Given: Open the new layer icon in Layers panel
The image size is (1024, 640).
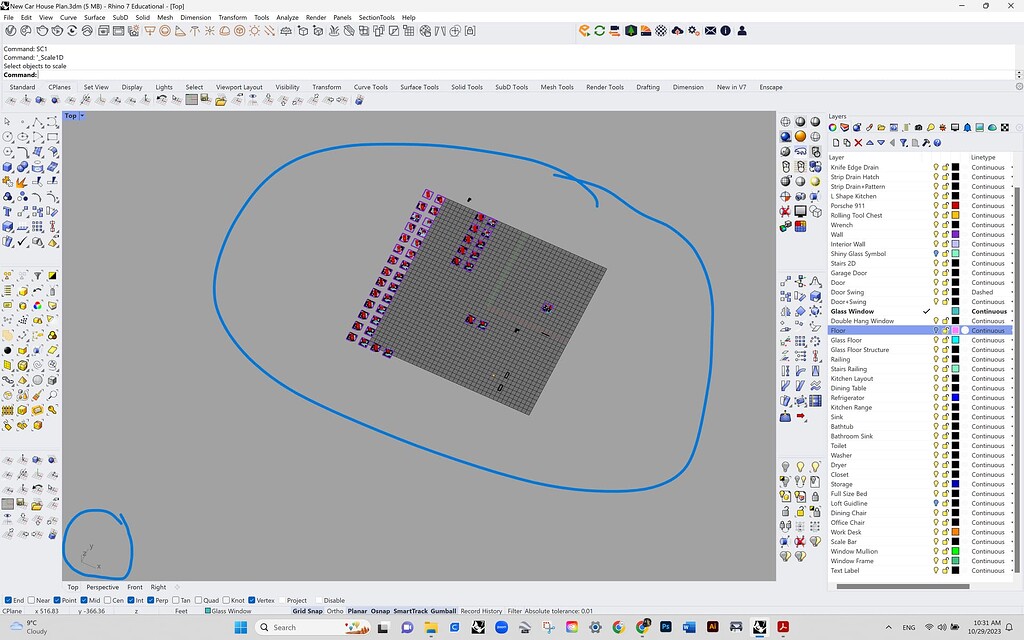Looking at the screenshot, I should click(x=836, y=143).
